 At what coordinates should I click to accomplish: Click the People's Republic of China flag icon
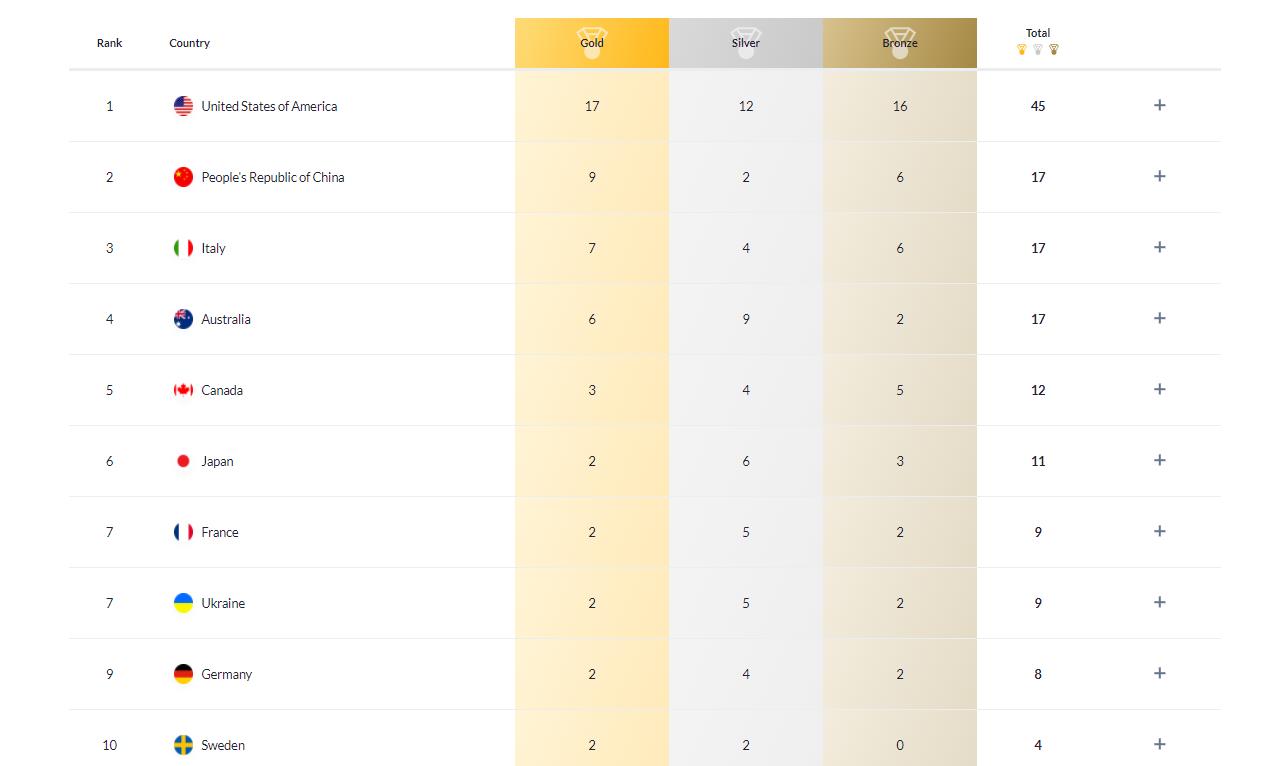coord(183,177)
